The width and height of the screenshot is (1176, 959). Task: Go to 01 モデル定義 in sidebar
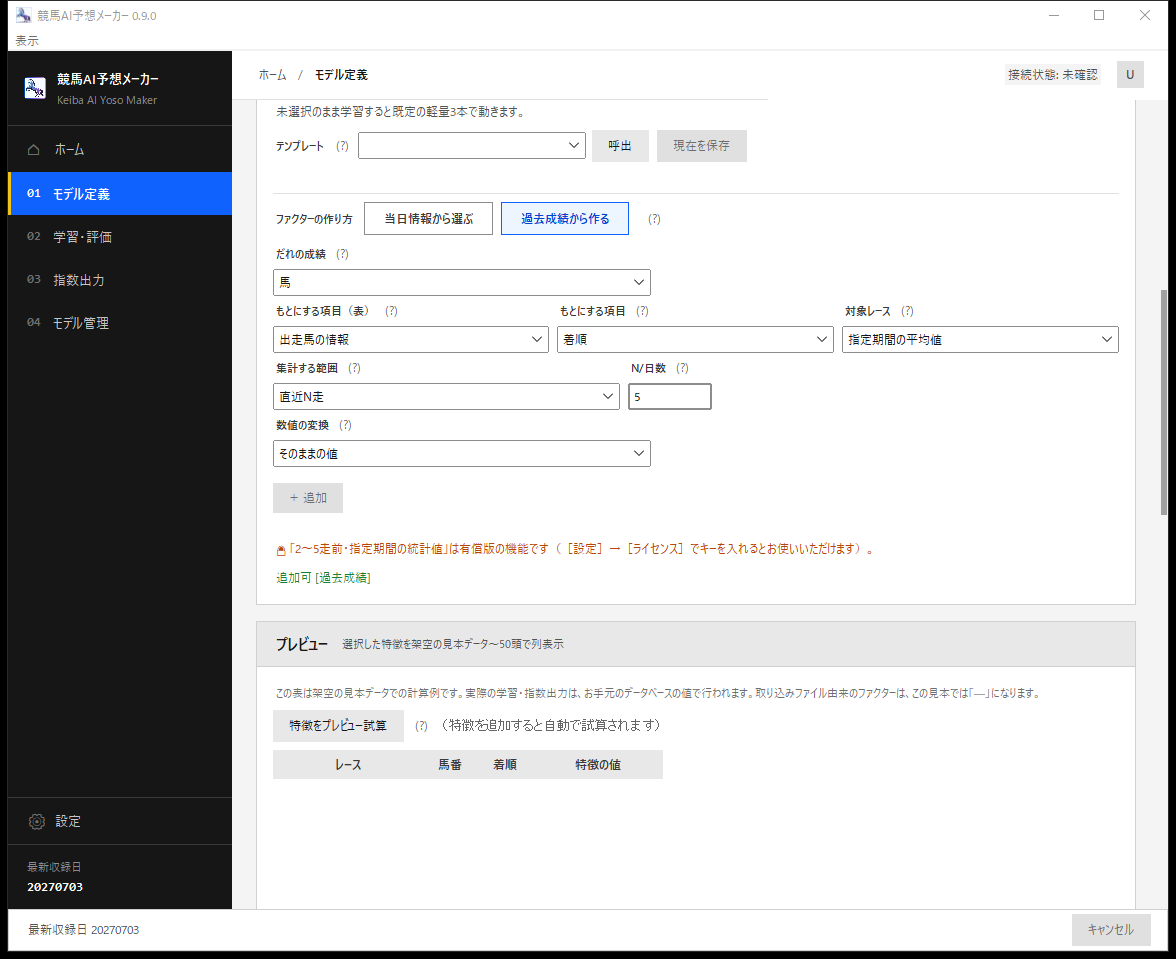pos(120,193)
